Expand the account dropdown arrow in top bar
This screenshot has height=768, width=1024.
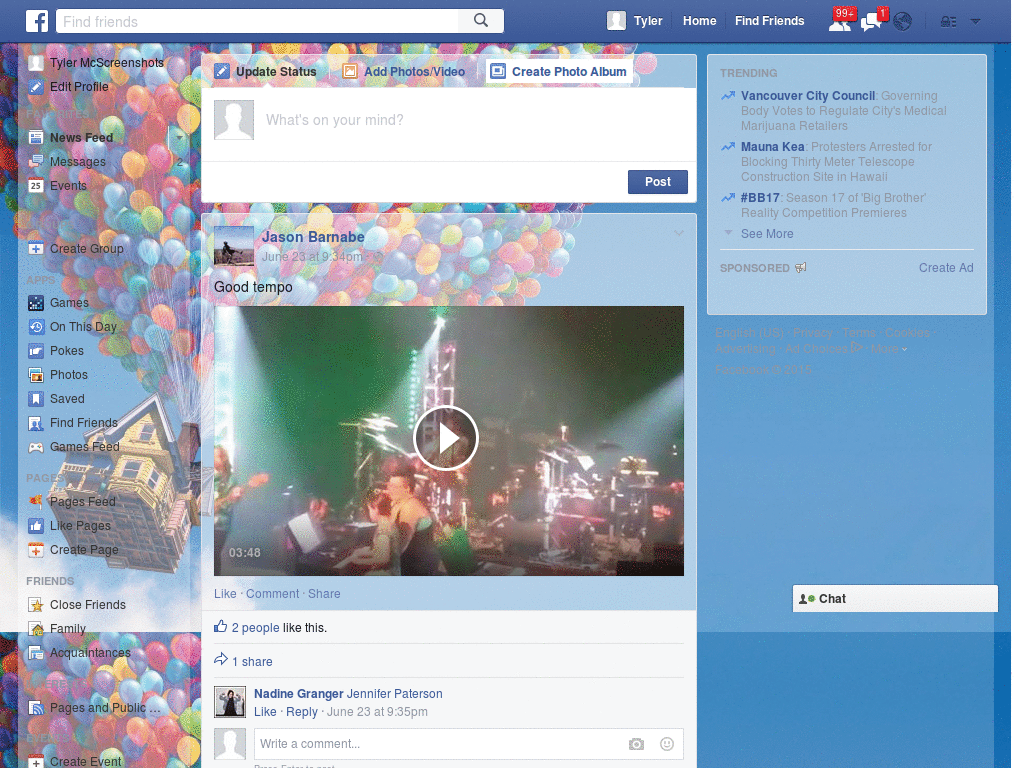click(975, 22)
